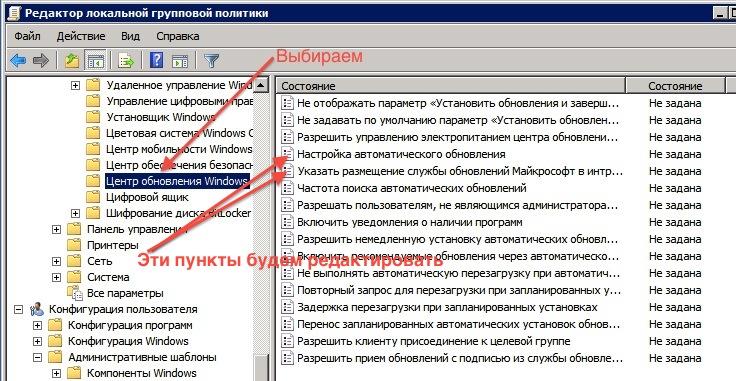Click the blue Back arrow toolbar icon
Image resolution: width=736 pixels, height=381 pixels.
coord(18,60)
